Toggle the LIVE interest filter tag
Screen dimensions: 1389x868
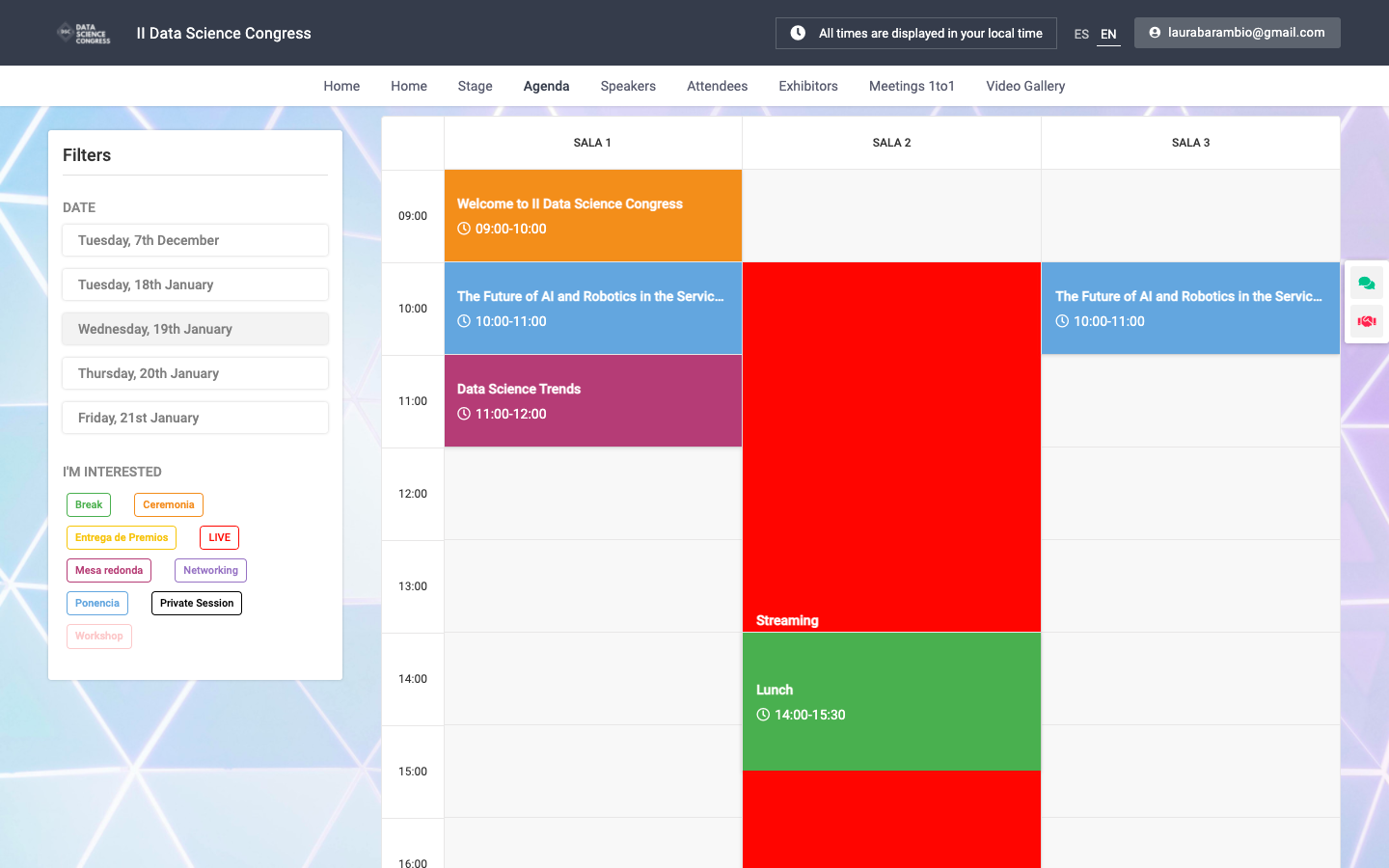pyautogui.click(x=219, y=537)
